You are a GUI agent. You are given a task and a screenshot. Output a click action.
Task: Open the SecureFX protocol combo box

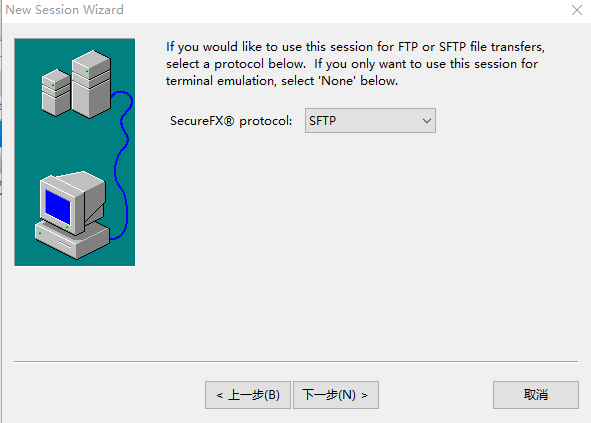[370, 121]
